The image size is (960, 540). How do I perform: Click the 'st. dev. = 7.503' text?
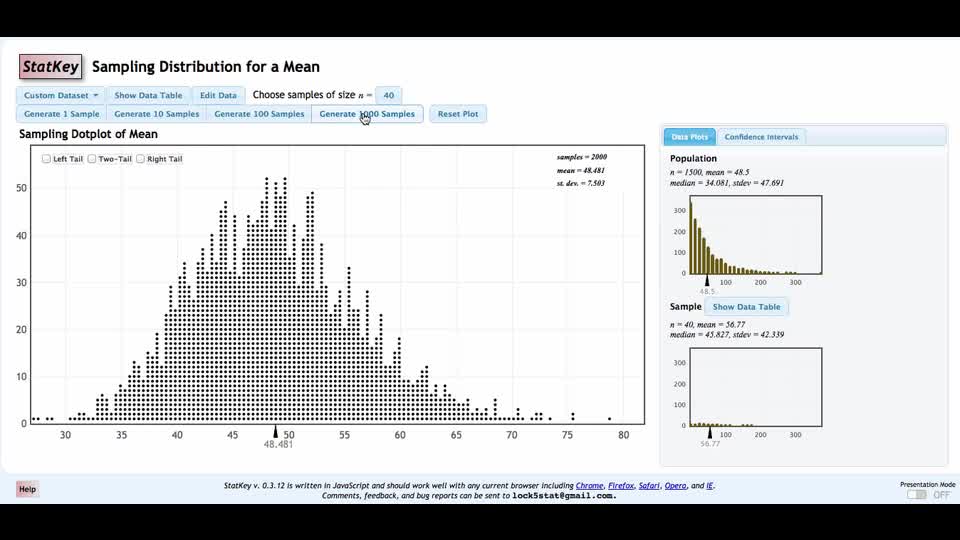[x=580, y=183]
